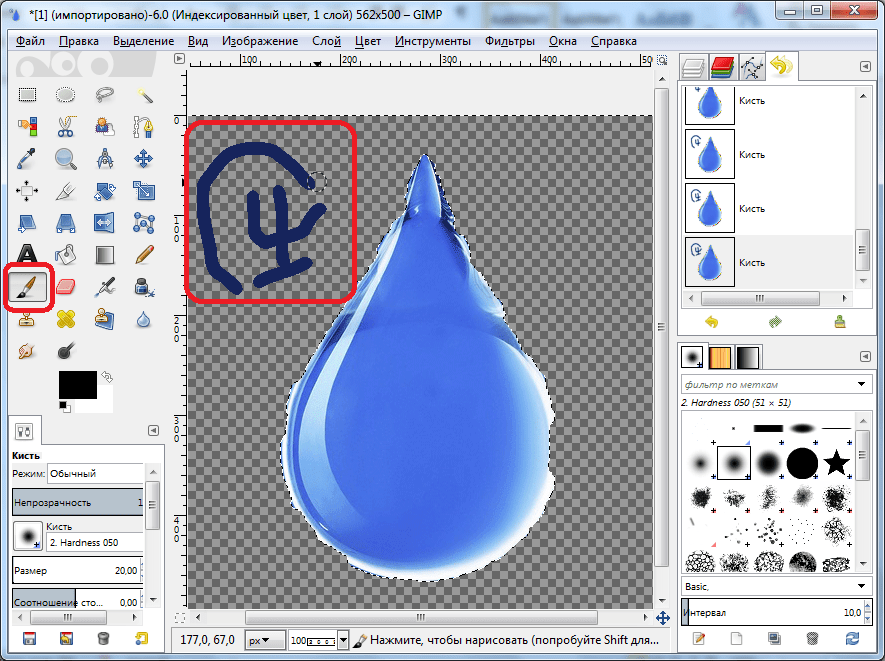885x661 pixels.
Task: Choose the Bucket Fill tool
Action: tap(66, 254)
